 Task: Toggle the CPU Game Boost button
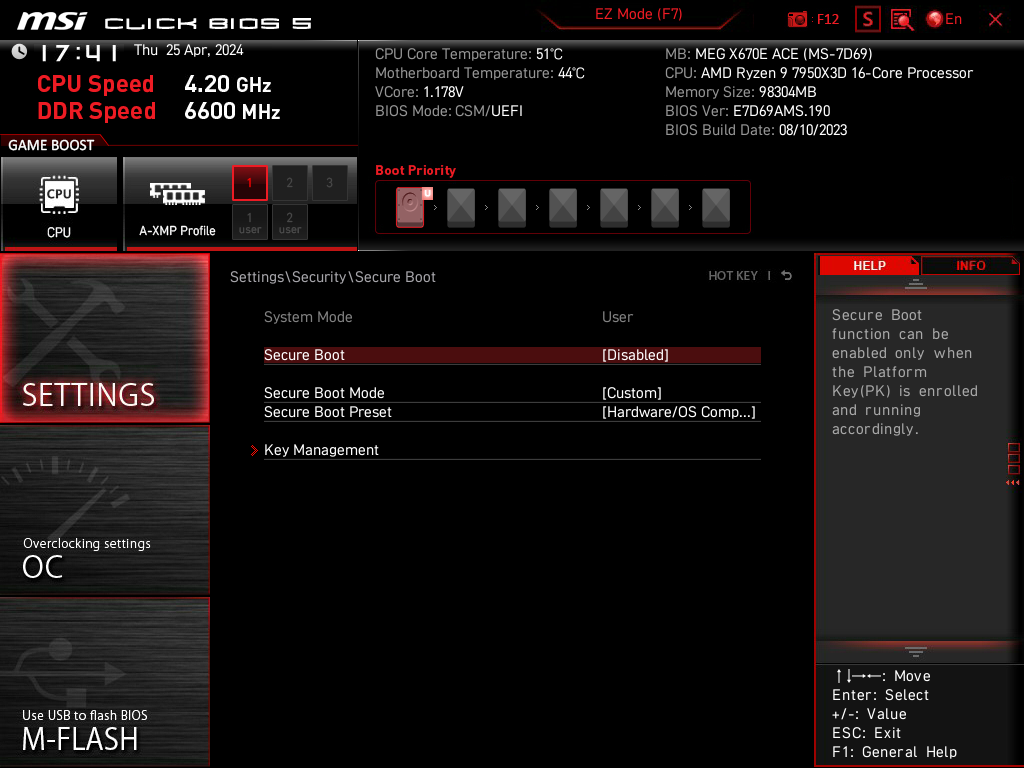click(x=59, y=203)
